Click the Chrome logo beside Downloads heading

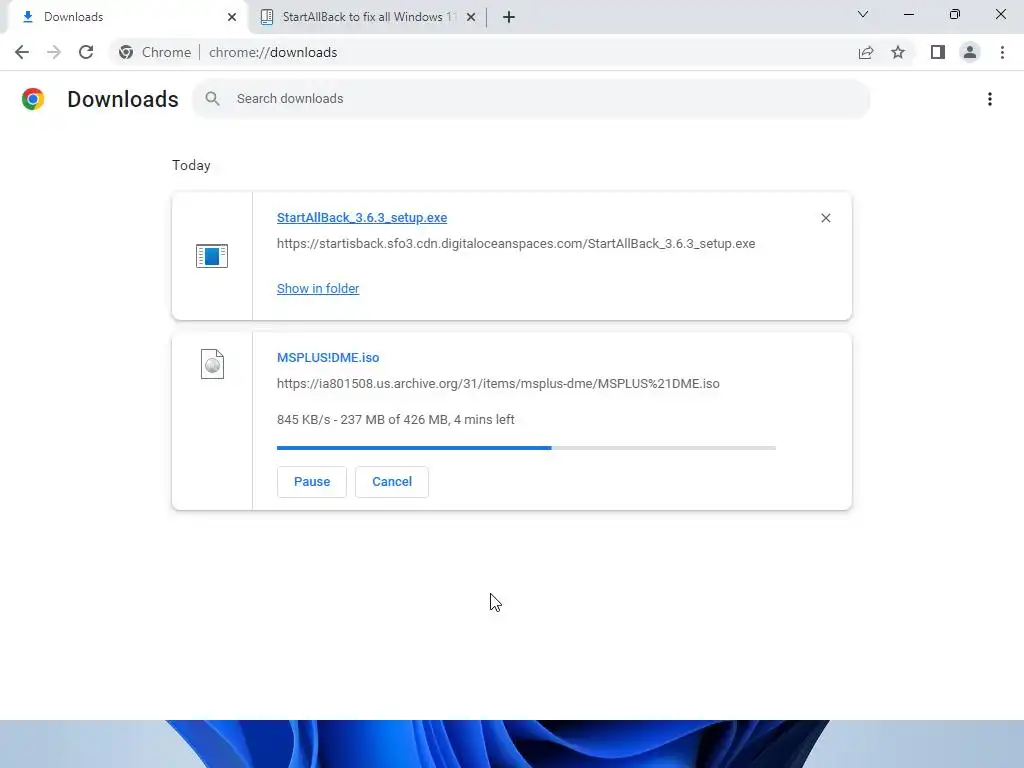33,99
